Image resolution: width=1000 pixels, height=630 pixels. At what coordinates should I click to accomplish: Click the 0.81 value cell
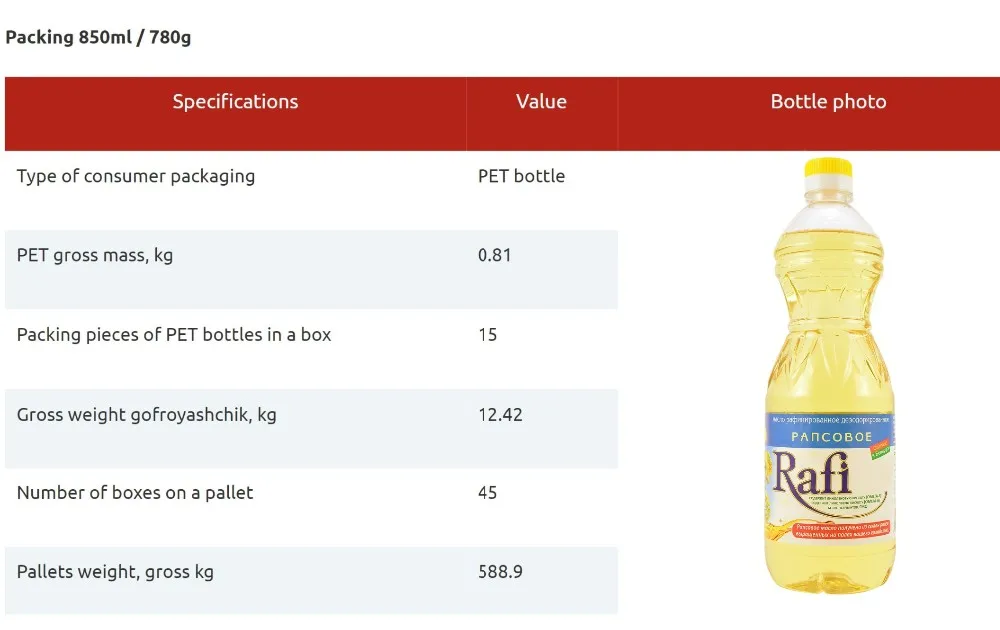(494, 256)
